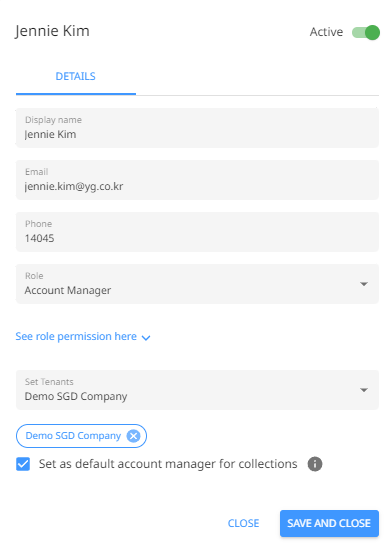
Task: Toggle the Active user switch off
Action: coord(366,32)
